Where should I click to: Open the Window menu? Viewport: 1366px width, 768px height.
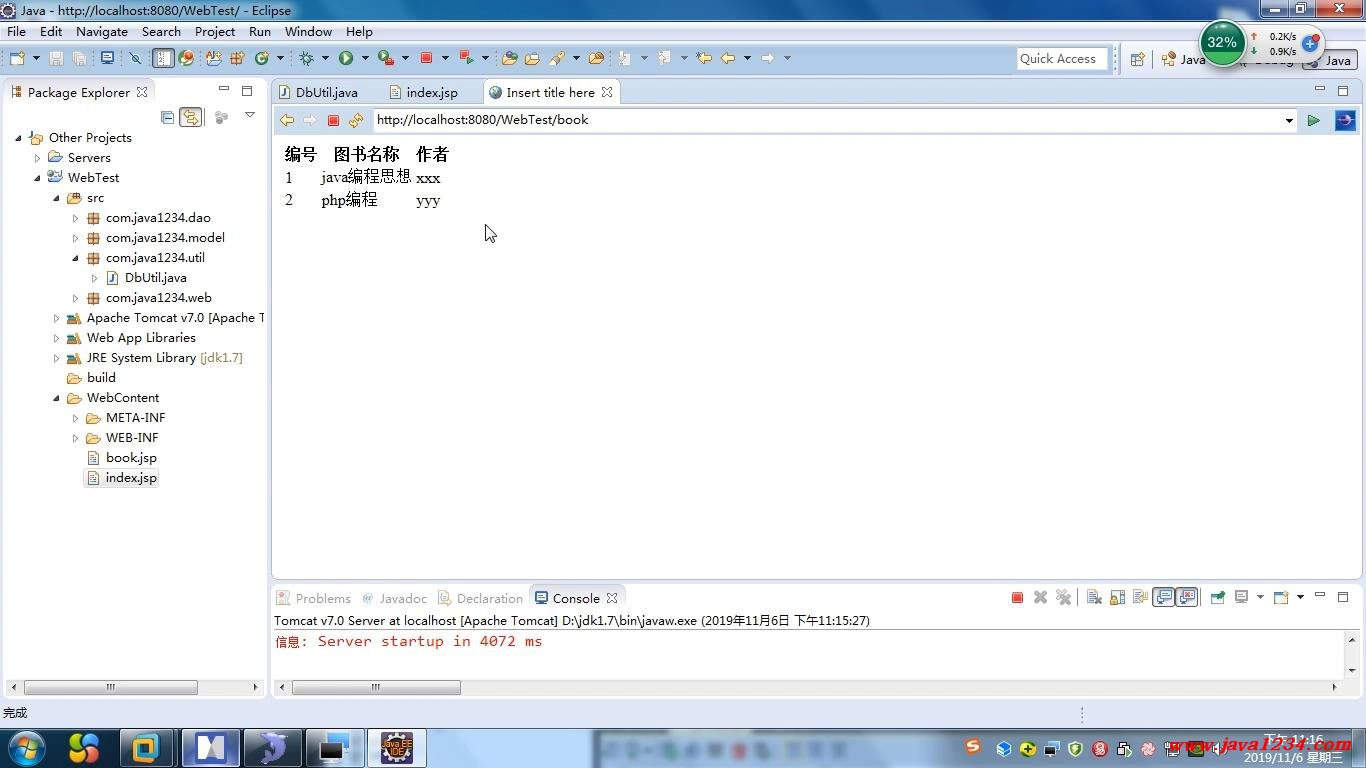click(x=308, y=31)
